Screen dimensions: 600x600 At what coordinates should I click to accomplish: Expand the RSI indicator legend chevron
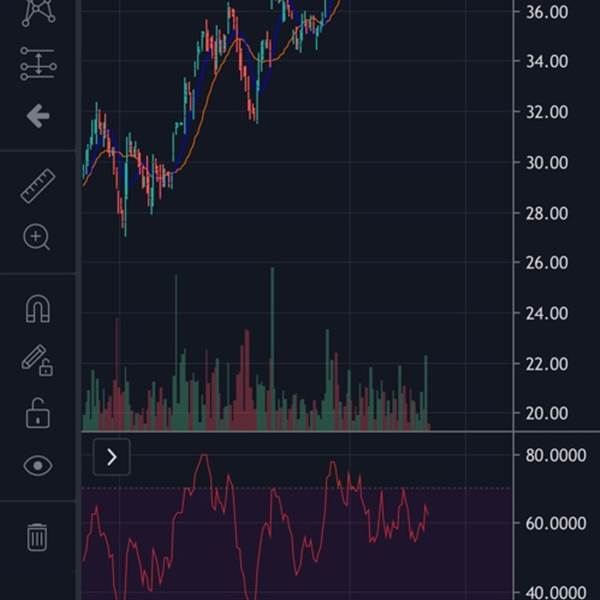pyautogui.click(x=112, y=457)
